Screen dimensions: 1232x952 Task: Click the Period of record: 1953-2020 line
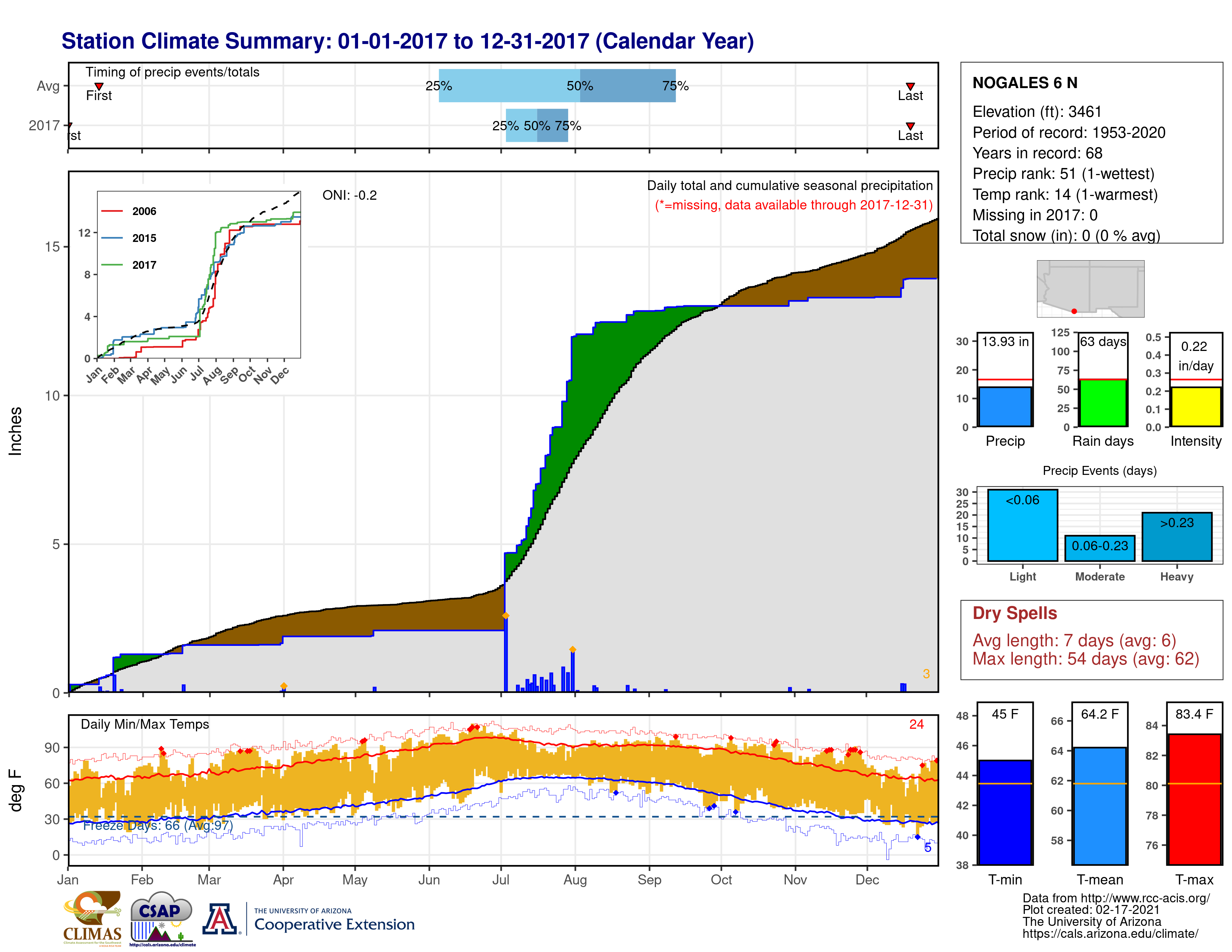(1068, 133)
